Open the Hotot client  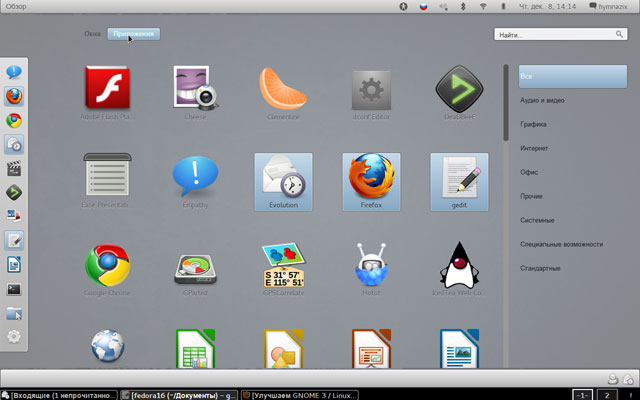pyautogui.click(x=371, y=269)
